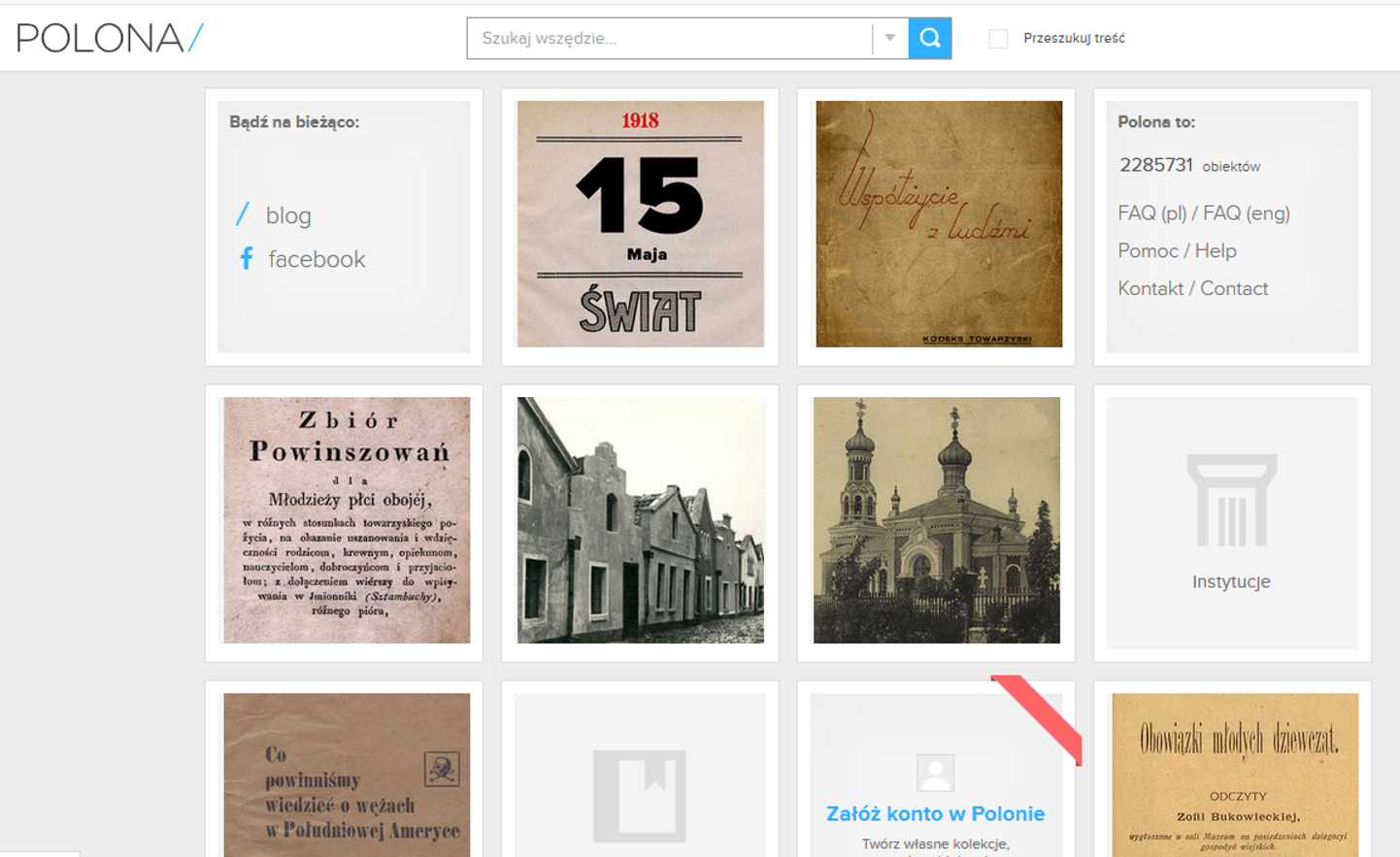
Task: Open the street houses photograph thumbnail
Action: click(x=641, y=520)
